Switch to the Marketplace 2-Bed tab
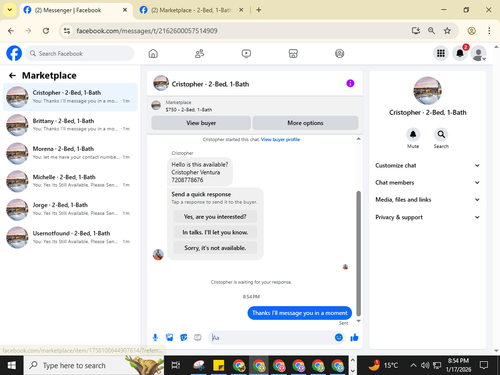Viewport: 500px width, 375px height. (x=191, y=10)
